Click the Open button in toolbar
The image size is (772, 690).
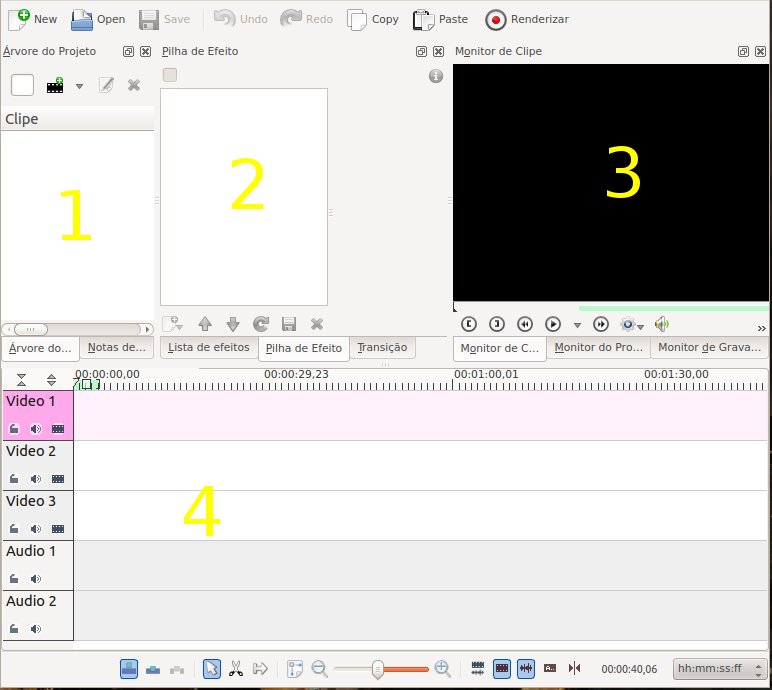click(97, 19)
